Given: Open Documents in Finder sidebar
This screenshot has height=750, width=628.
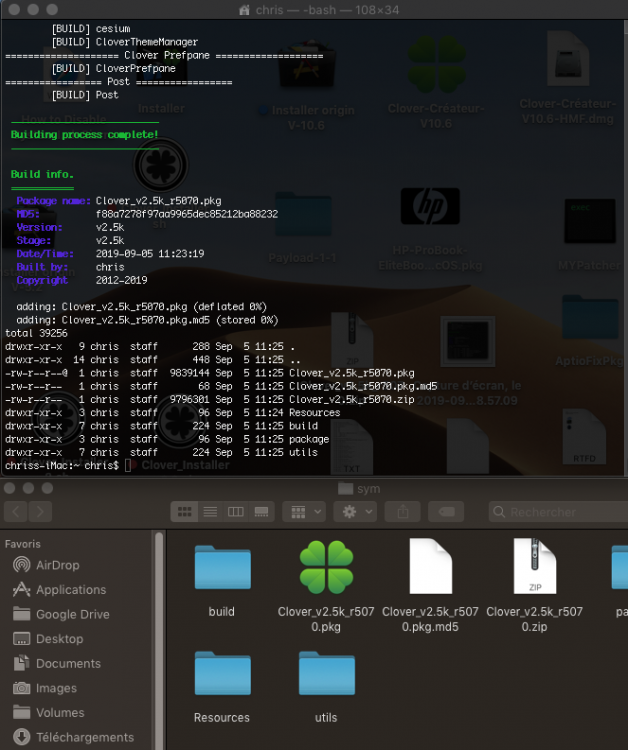Looking at the screenshot, I should (x=57, y=663).
